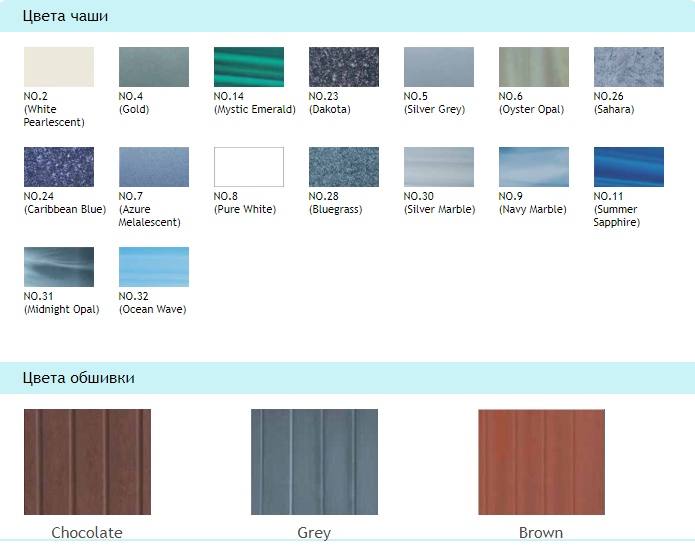The height and width of the screenshot is (555, 695).
Task: Open the Chocolate cabinet panel image
Action: pos(87,462)
